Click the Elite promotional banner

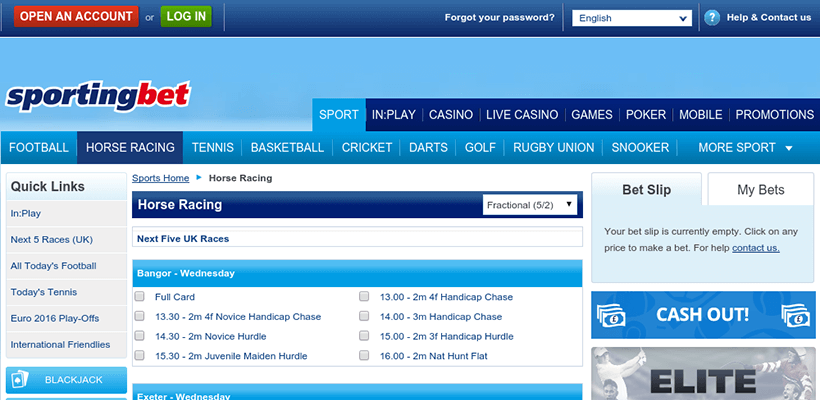[x=703, y=374]
